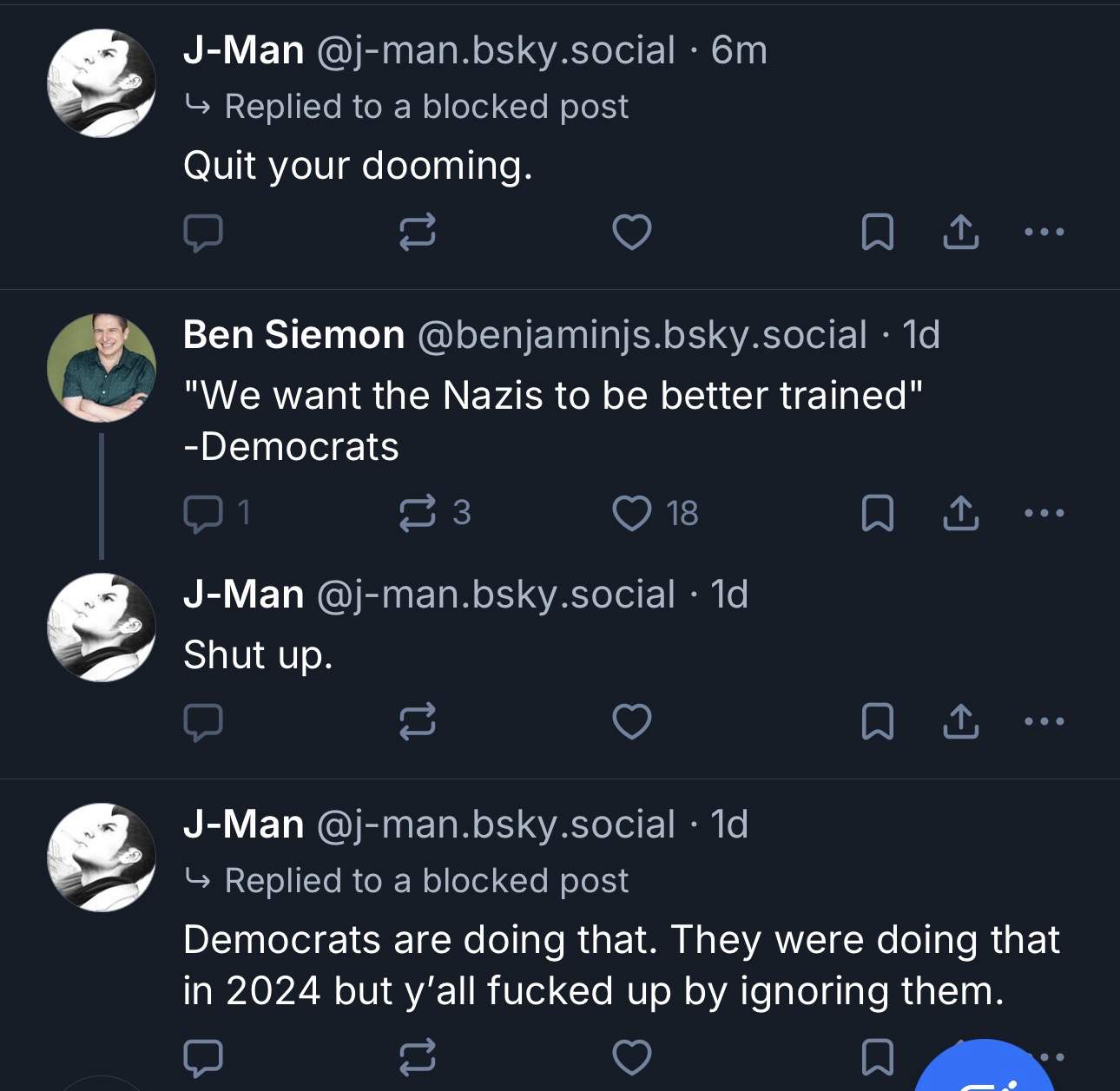Bookmark the "Quit your dooming." post

[877, 233]
